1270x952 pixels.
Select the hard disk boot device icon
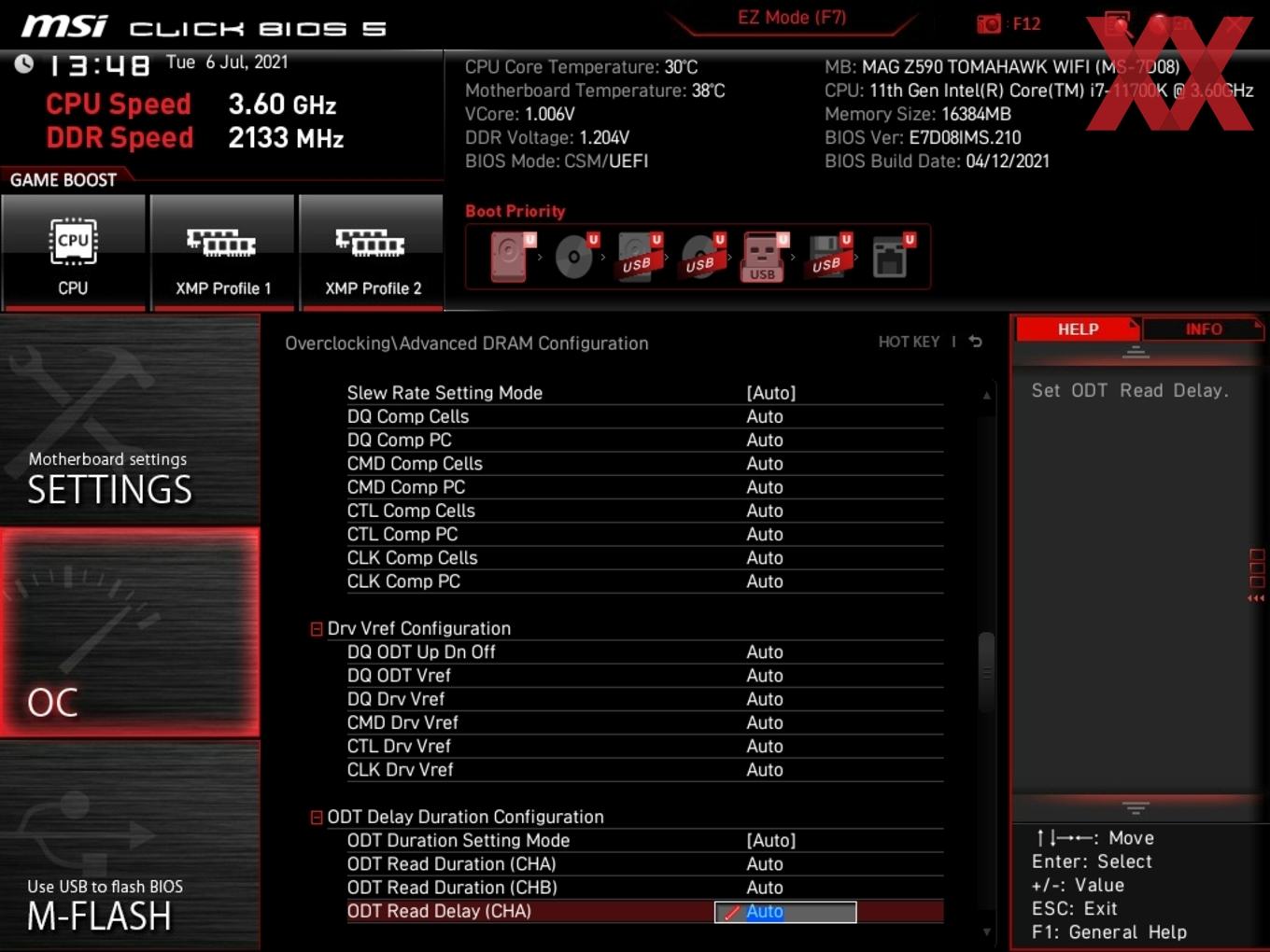tap(511, 256)
